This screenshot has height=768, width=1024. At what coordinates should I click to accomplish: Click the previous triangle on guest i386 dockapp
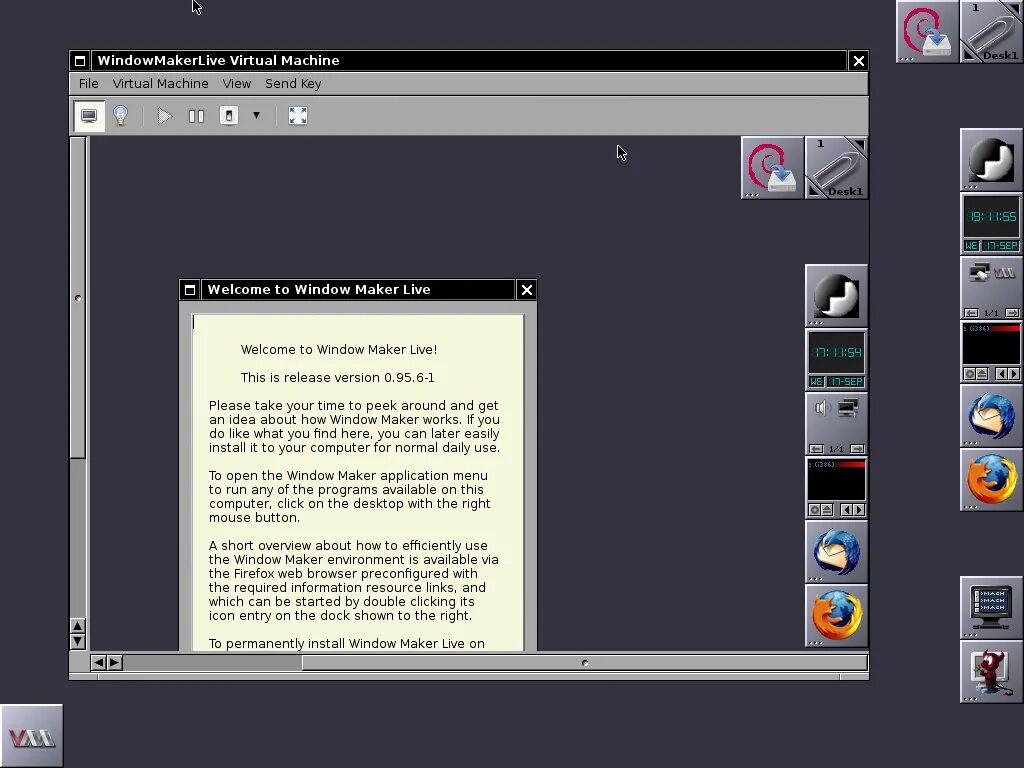tap(846, 509)
